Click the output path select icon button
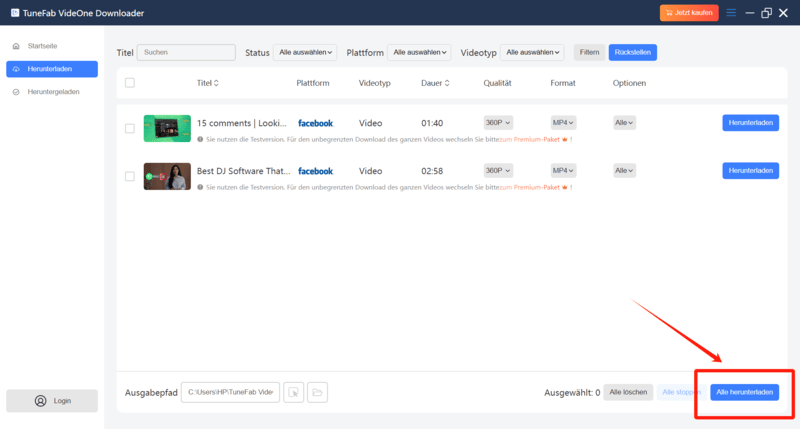Viewport: 800px width, 429px height. 294,392
